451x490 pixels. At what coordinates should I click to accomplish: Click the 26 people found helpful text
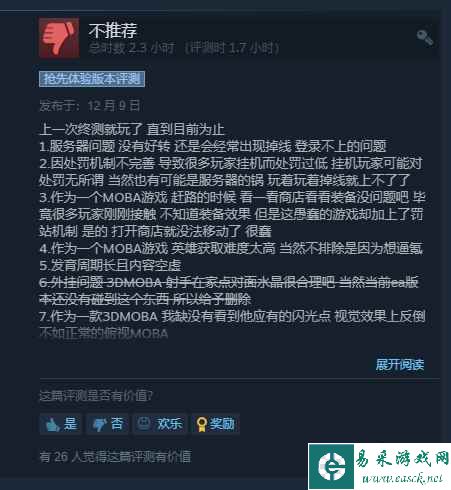click(115, 457)
